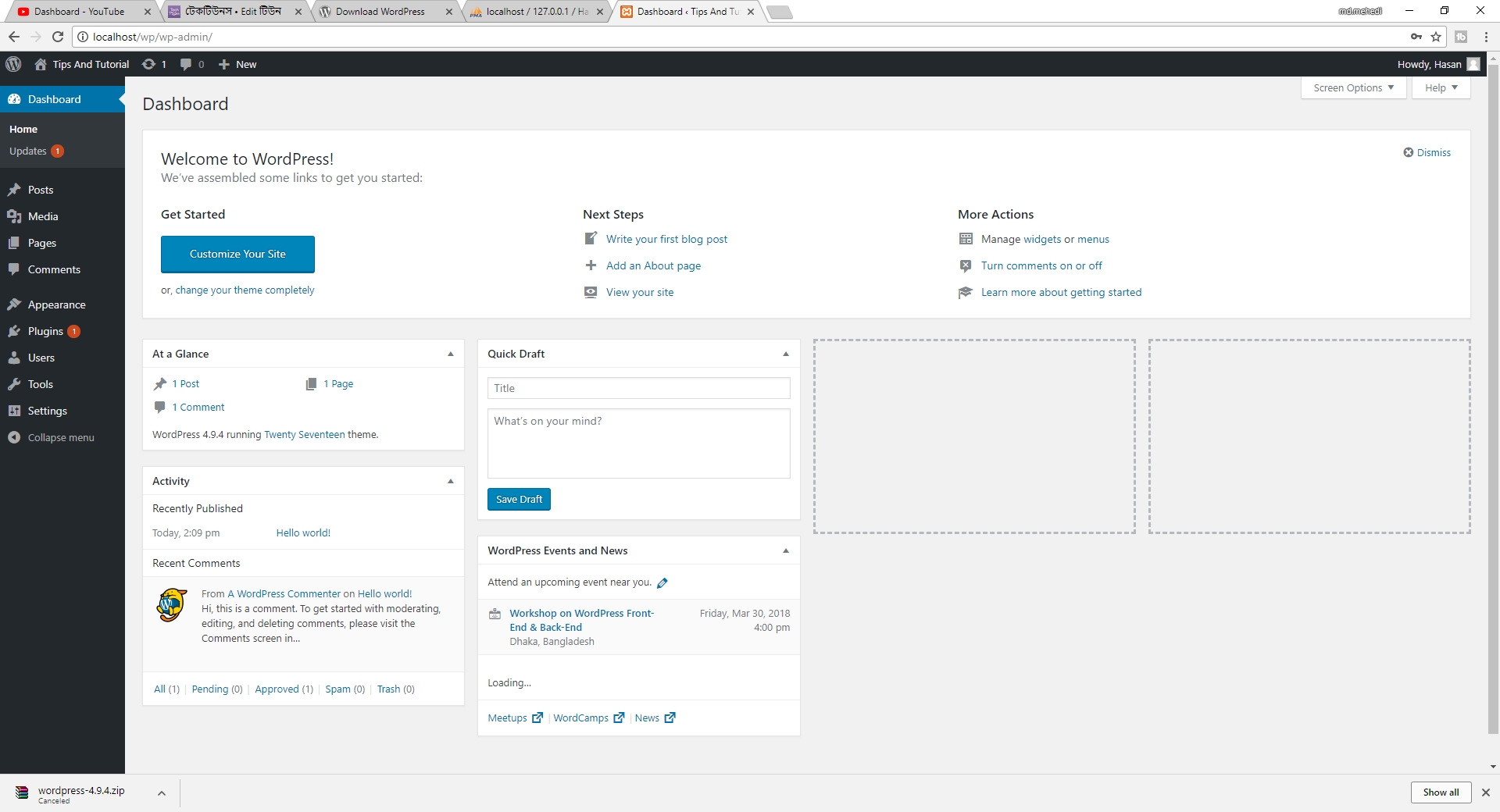The width and height of the screenshot is (1500, 812).
Task: Open WordCamps external link
Action: point(588,718)
